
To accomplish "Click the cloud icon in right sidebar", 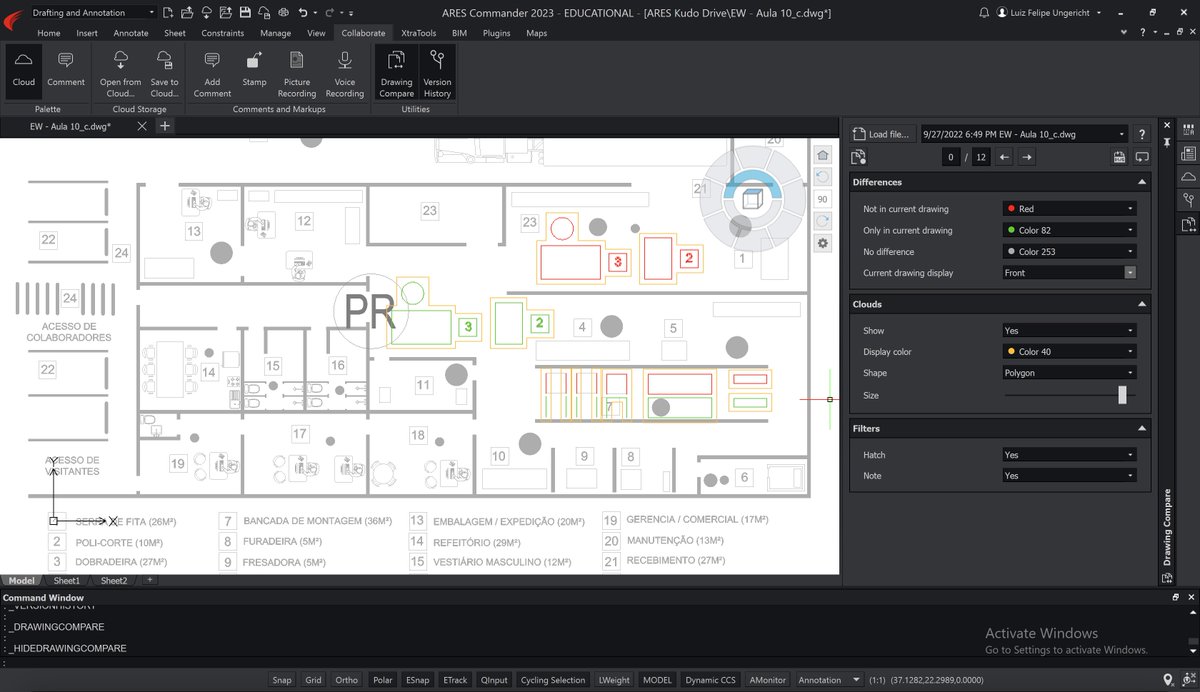I will [1188, 177].
